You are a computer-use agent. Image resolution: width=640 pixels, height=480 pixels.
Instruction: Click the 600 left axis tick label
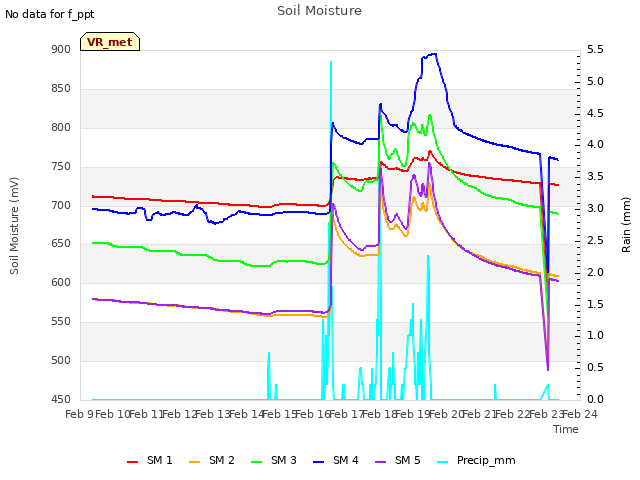[x=61, y=282]
